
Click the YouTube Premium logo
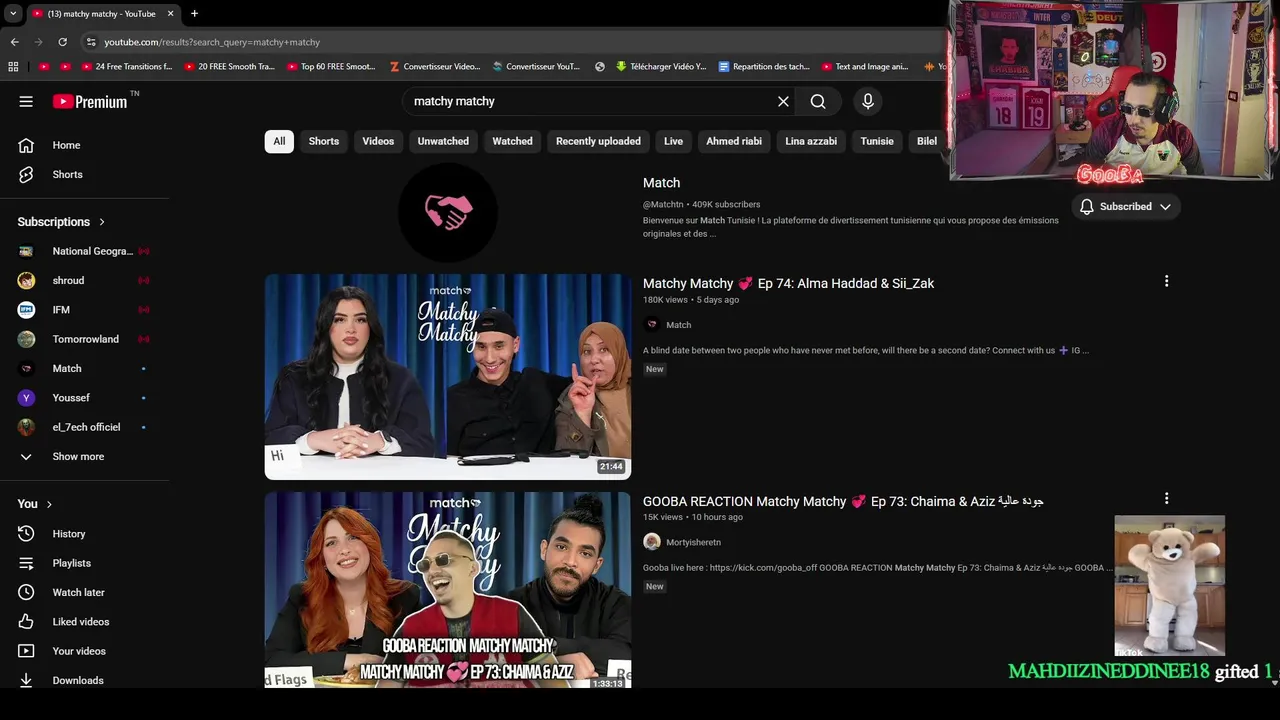90,101
